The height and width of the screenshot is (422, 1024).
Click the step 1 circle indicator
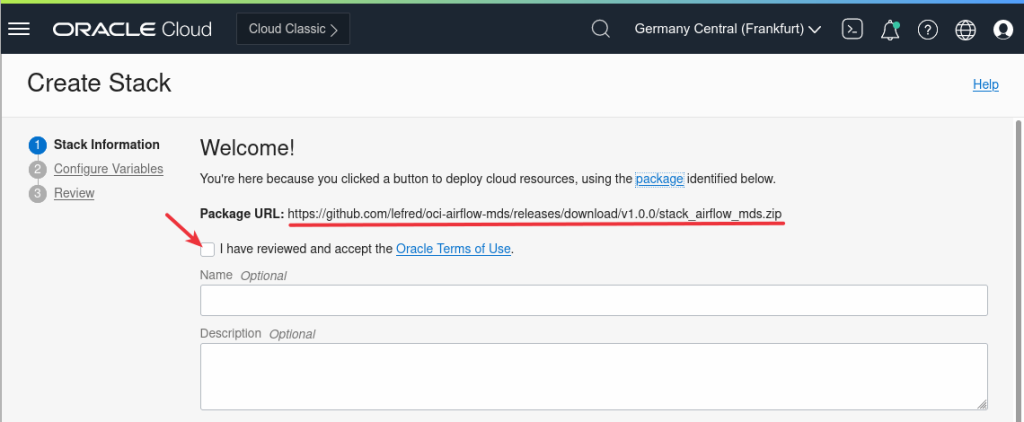38,145
